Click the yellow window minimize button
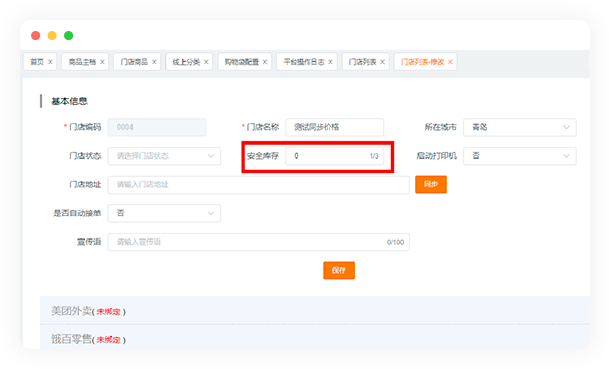The width and height of the screenshot is (609, 369). 52,36
